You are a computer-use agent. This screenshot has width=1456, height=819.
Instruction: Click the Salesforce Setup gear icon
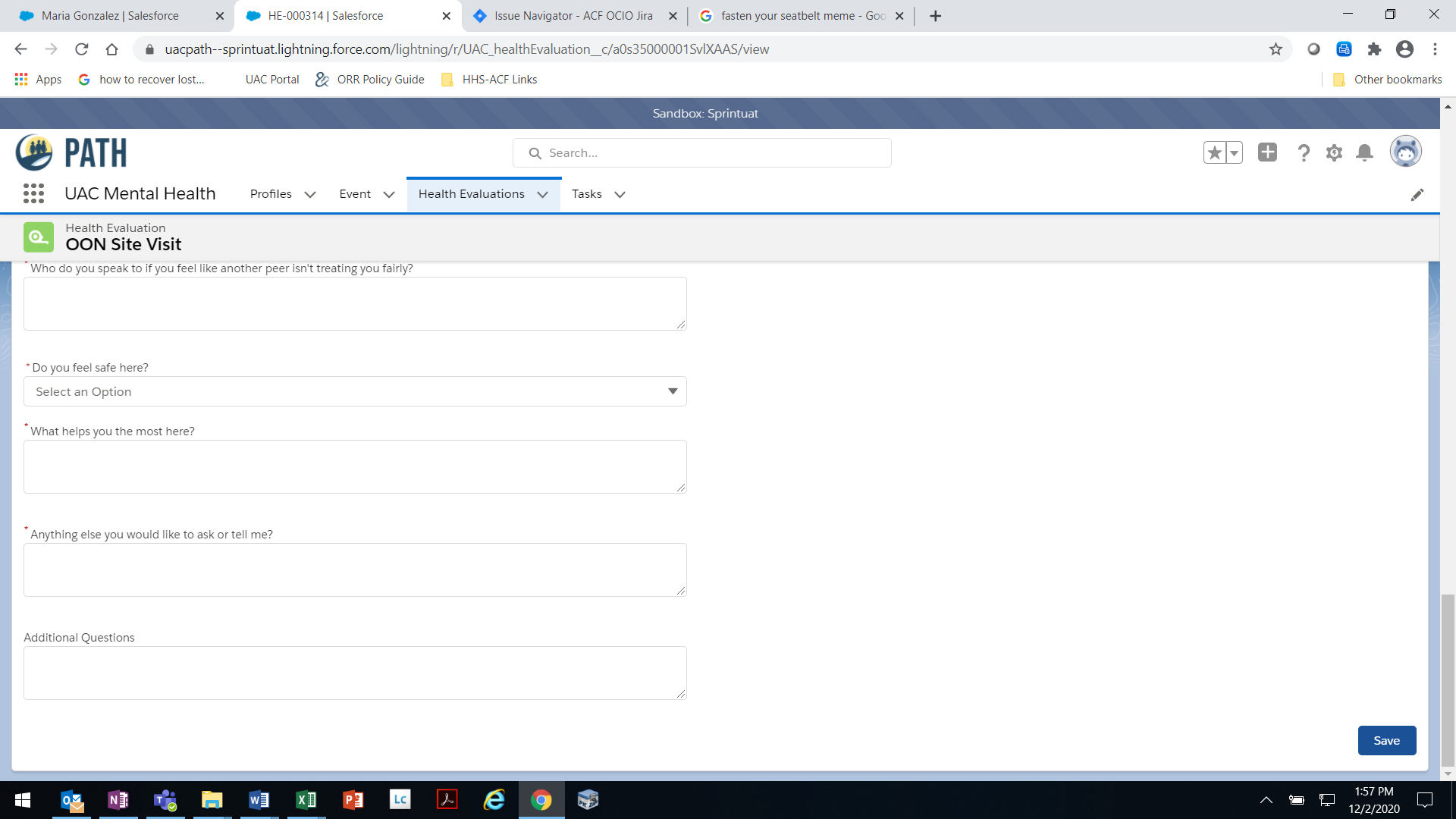(x=1334, y=153)
